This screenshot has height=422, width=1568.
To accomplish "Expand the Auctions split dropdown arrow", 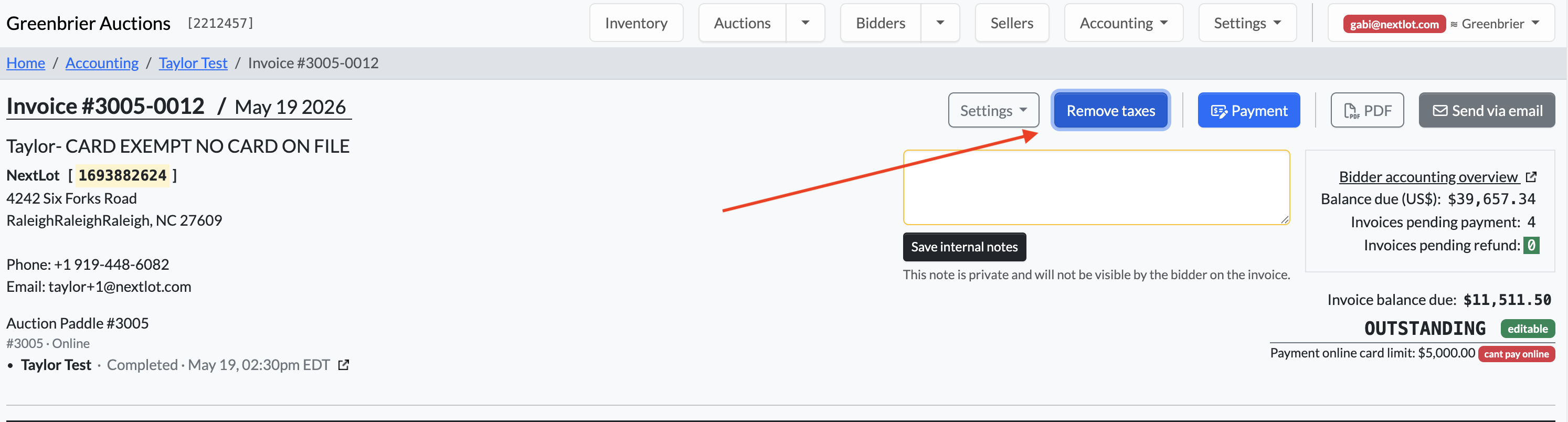I will coord(806,23).
